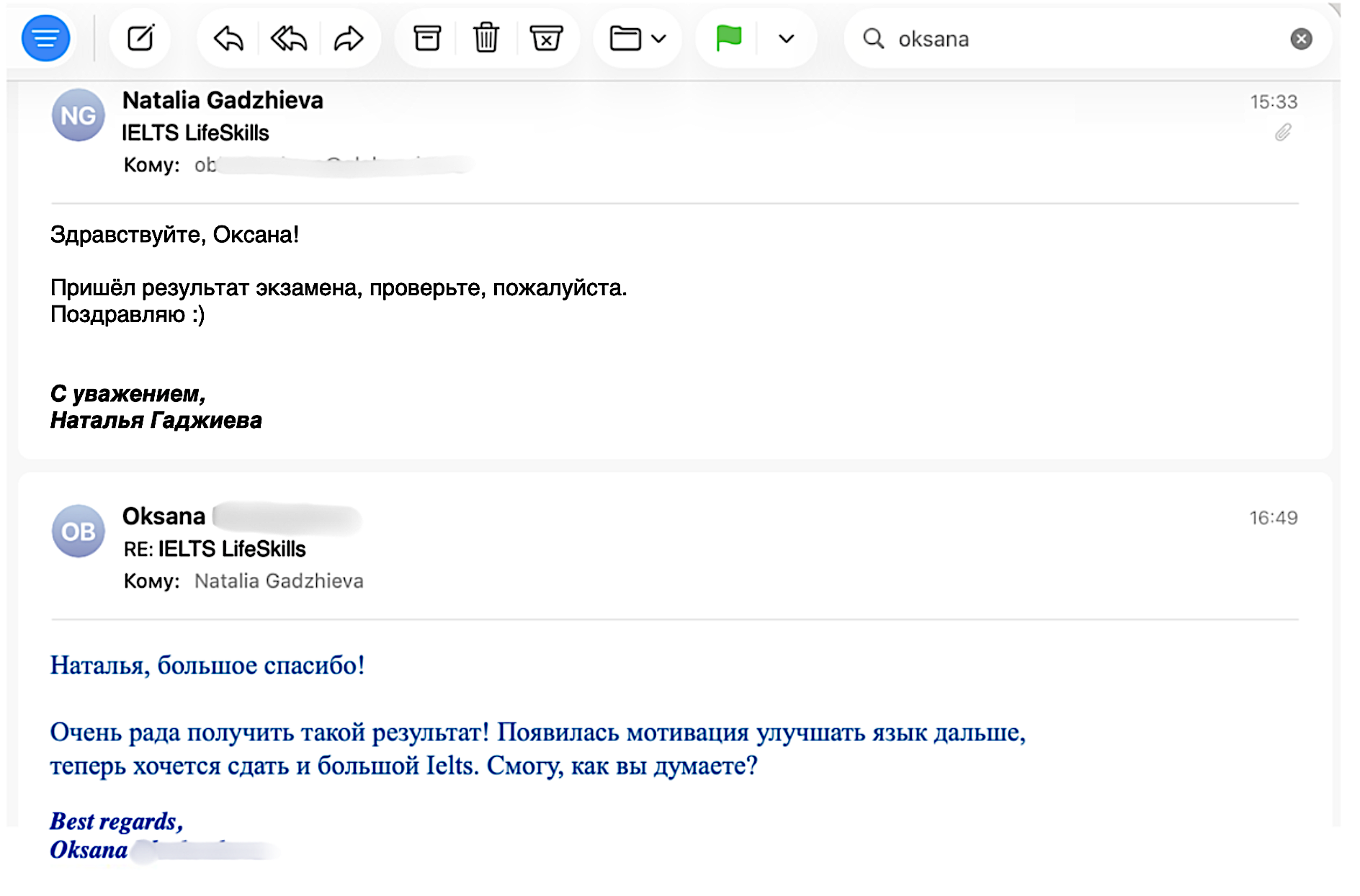Click the blue filter messages button
Image resolution: width=1360 pixels, height=896 pixels.
point(45,38)
